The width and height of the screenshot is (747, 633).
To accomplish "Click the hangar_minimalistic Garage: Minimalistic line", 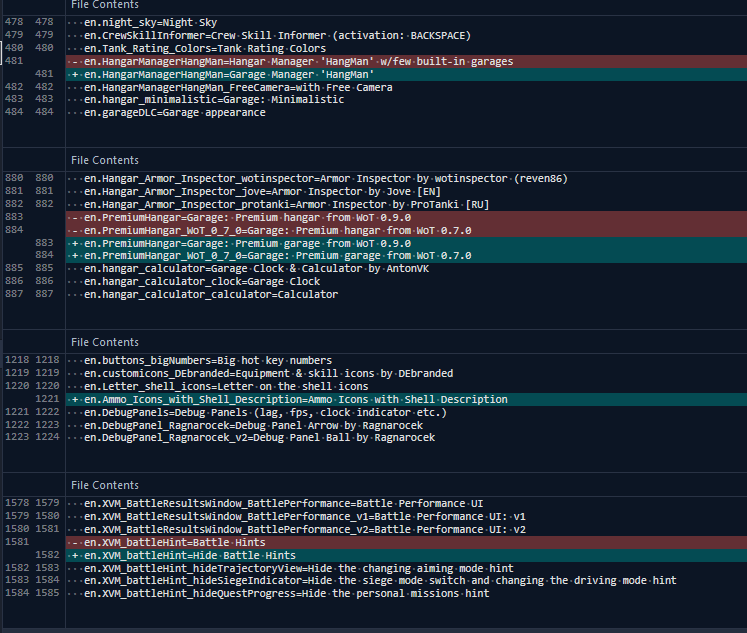I will [214, 100].
